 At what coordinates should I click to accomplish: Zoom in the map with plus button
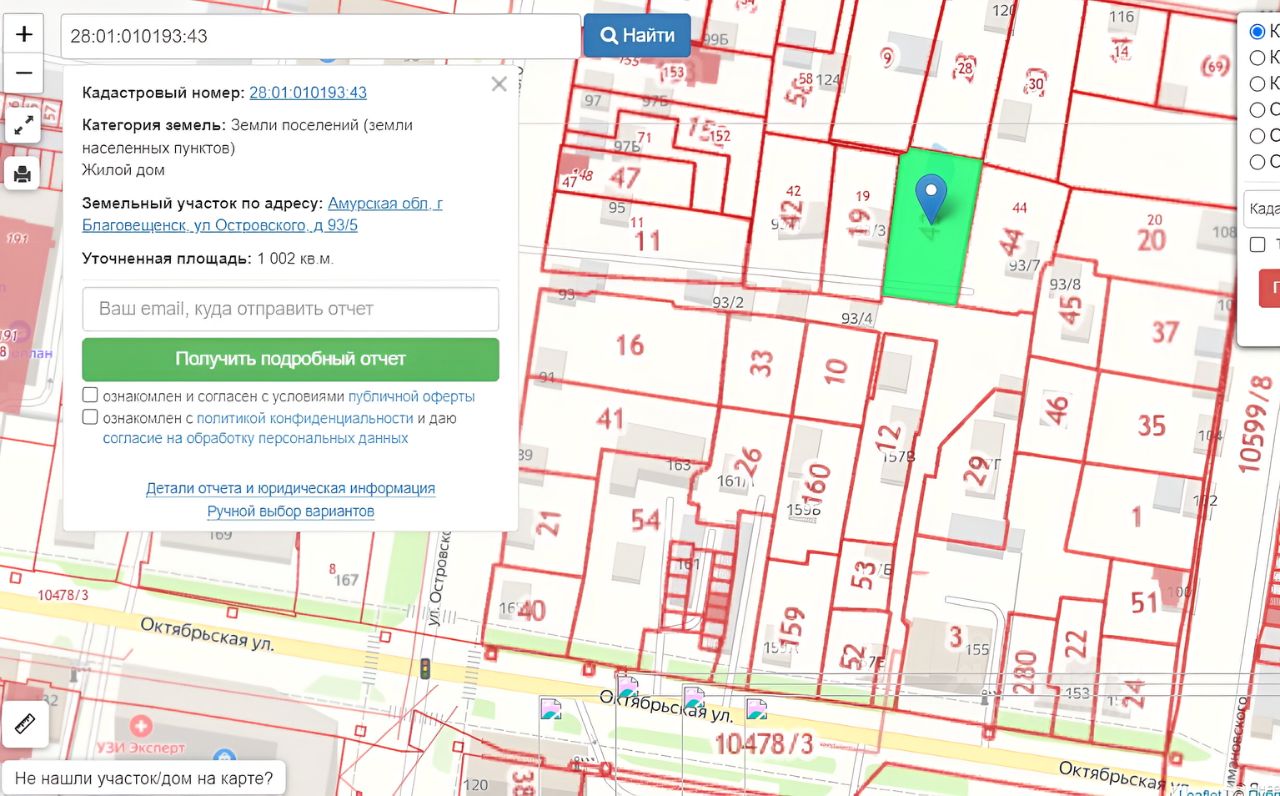tap(24, 35)
